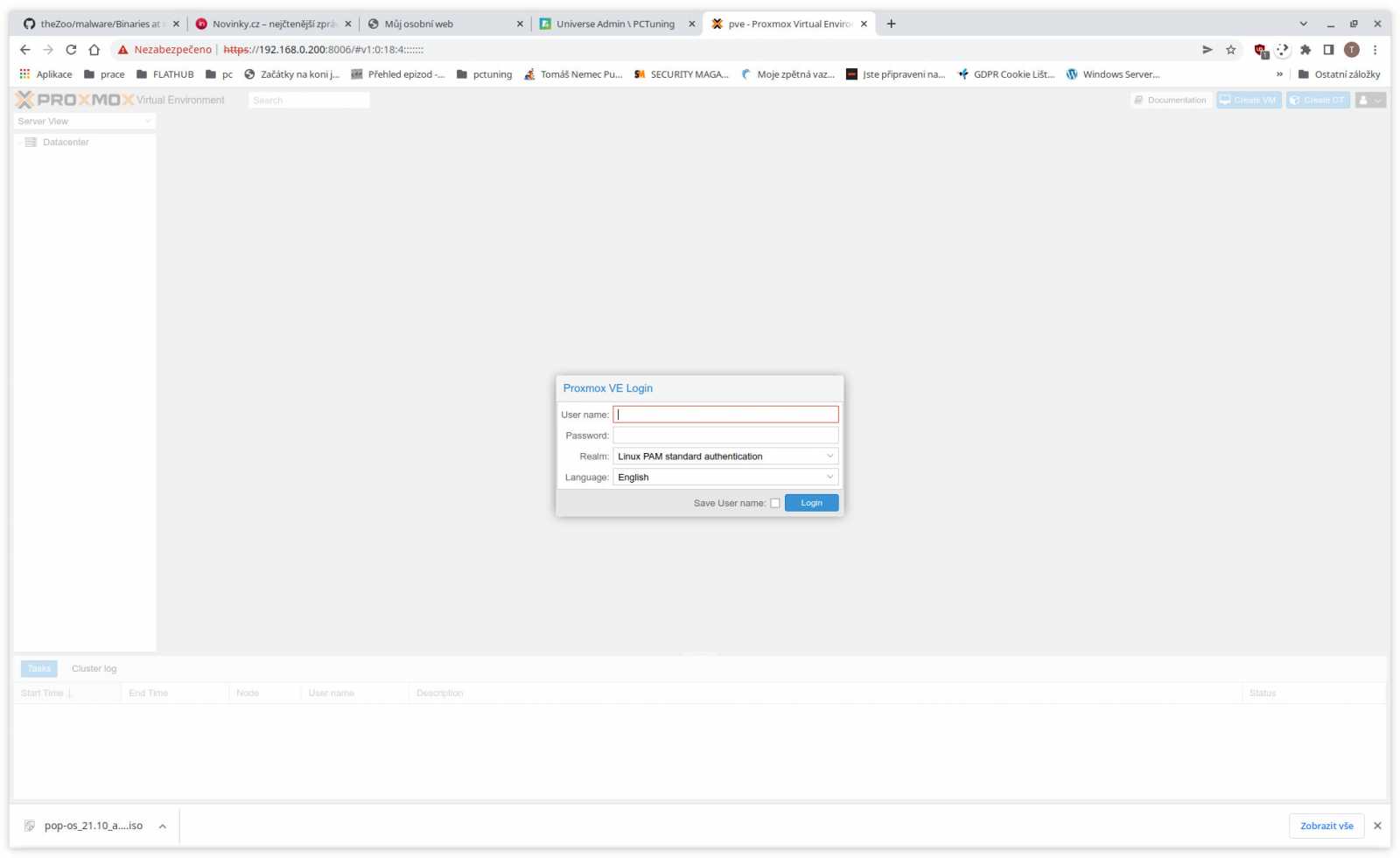
Task: Click Create CT button
Action: click(1318, 101)
